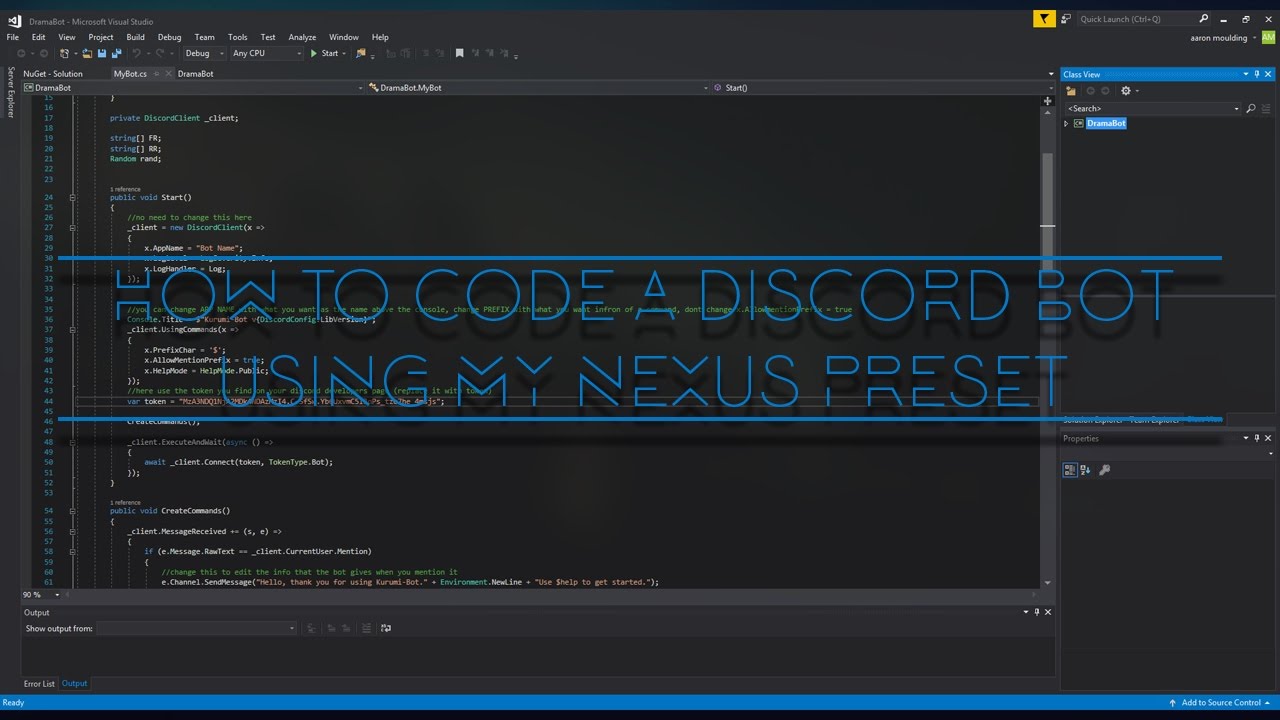Select DramaBot item in Class View
Screen dimensions: 1280x720
[x=1106, y=123]
